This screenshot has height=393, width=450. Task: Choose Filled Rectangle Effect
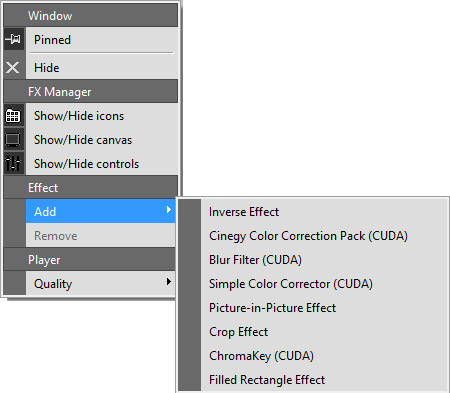pos(324,380)
